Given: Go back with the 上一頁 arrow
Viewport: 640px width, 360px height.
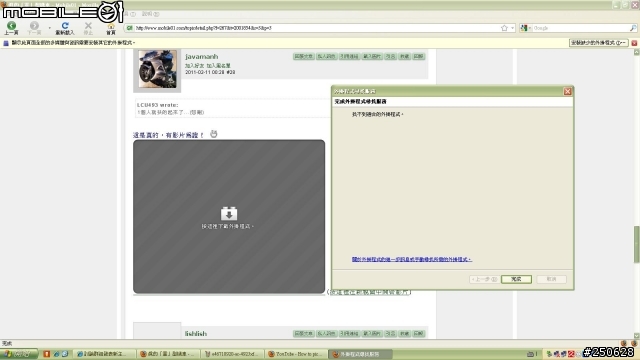Looking at the screenshot, I should 11,28.
